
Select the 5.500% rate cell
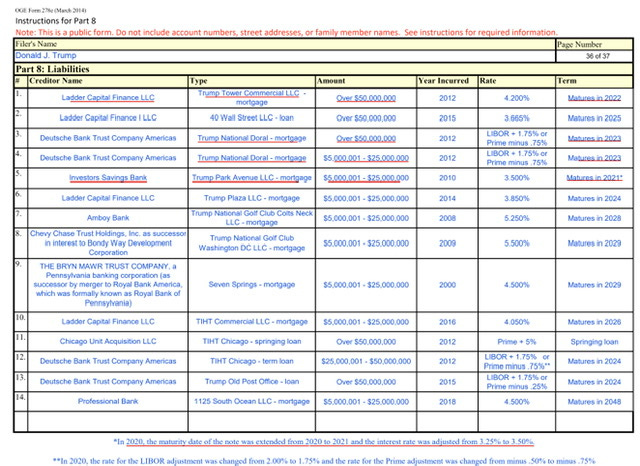517,243
